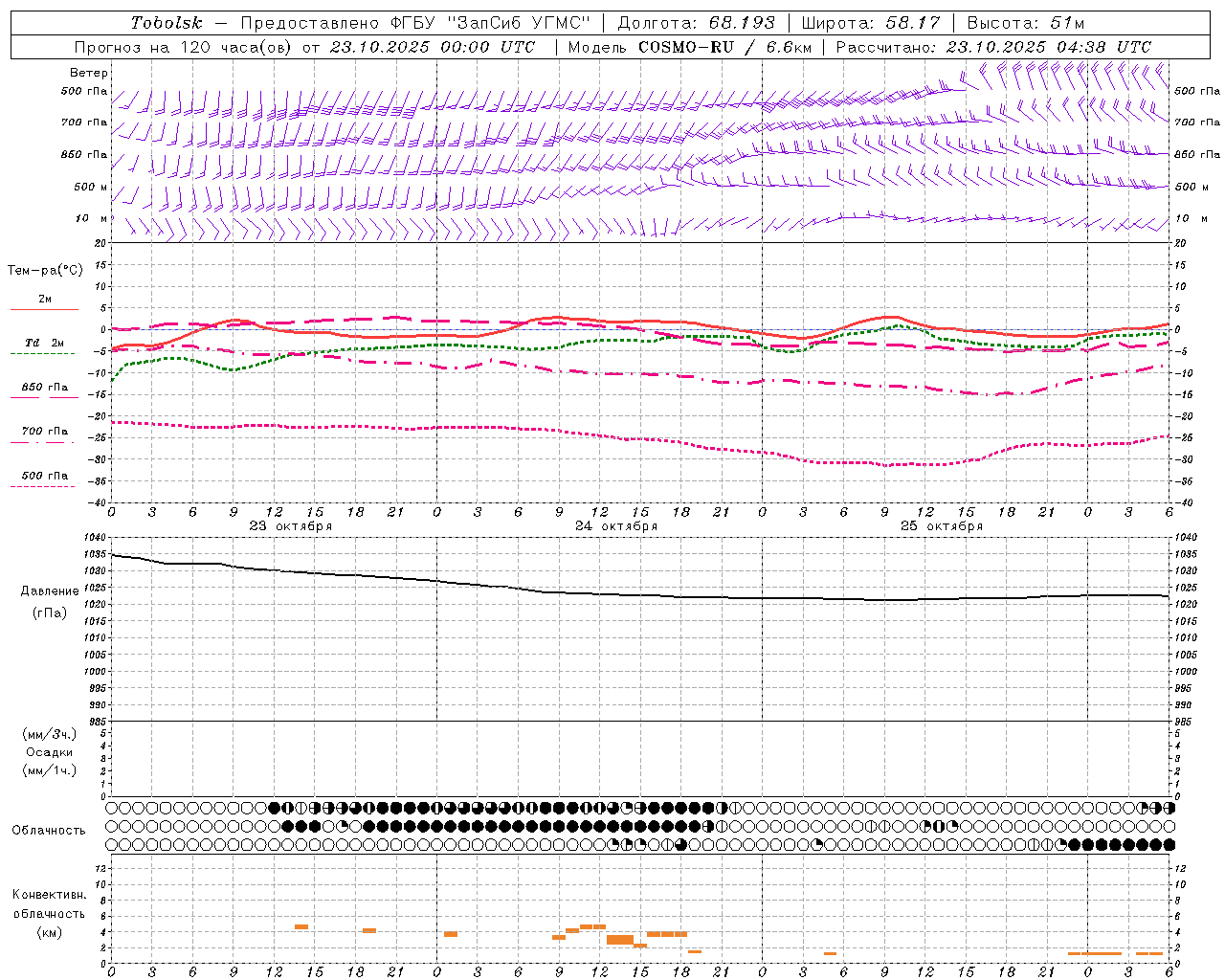The height and width of the screenshot is (980, 1225).
Task: Click the '850 гПа' wind level label on right
Action: point(1197,154)
